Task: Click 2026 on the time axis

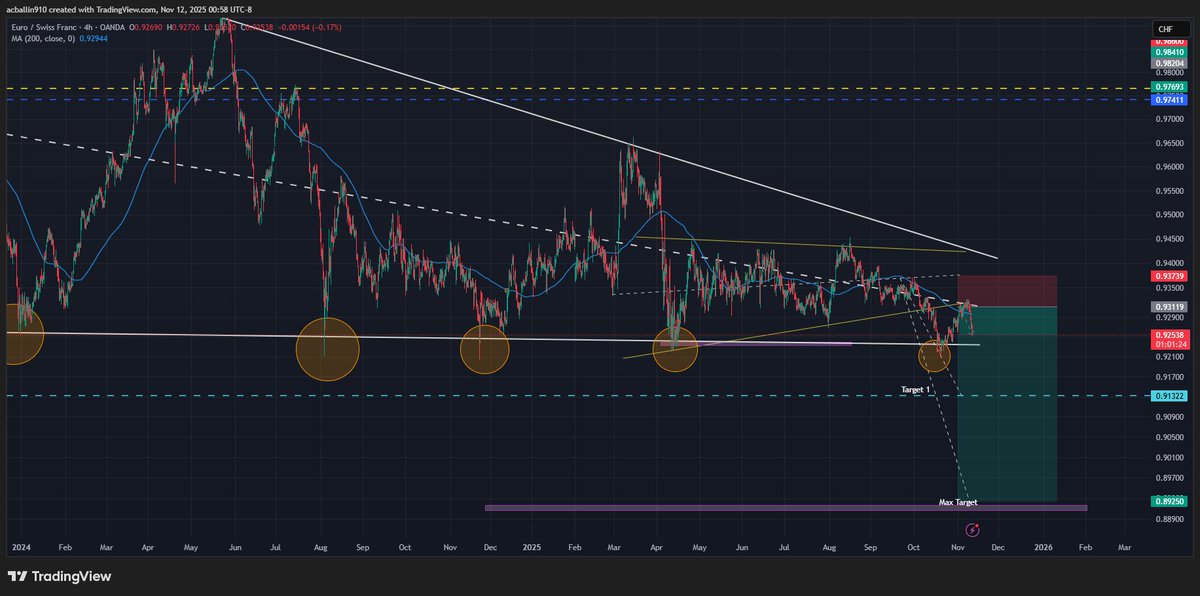Action: pos(1045,548)
